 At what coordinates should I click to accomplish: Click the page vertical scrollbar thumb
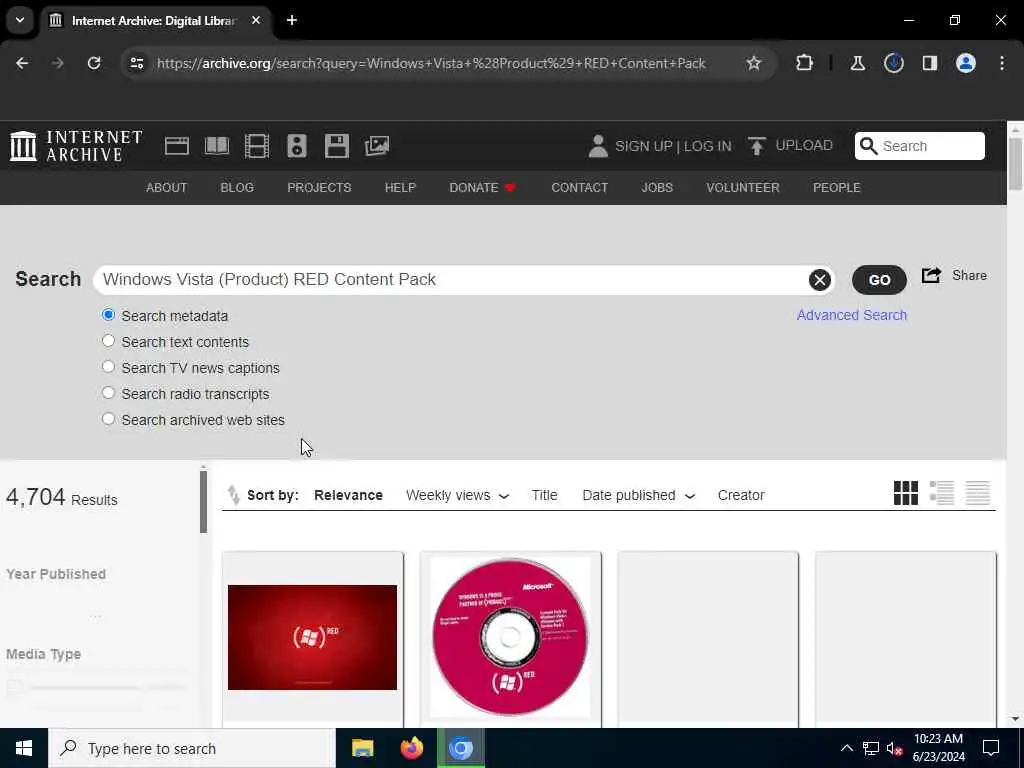click(1015, 164)
